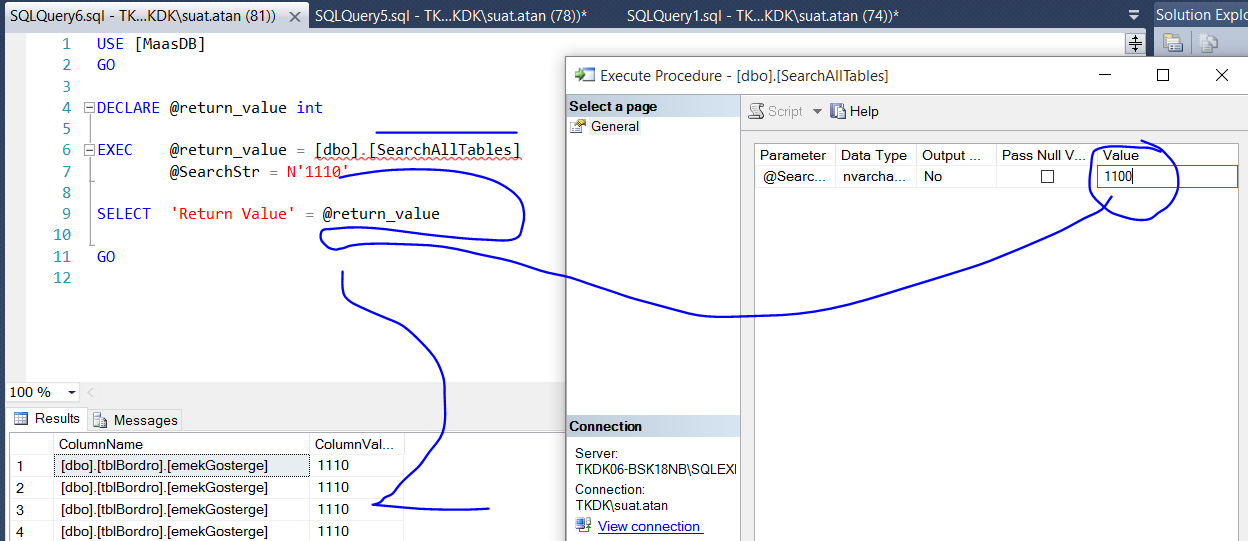Click the Script icon in Execute Procedure toolbar

(757, 111)
